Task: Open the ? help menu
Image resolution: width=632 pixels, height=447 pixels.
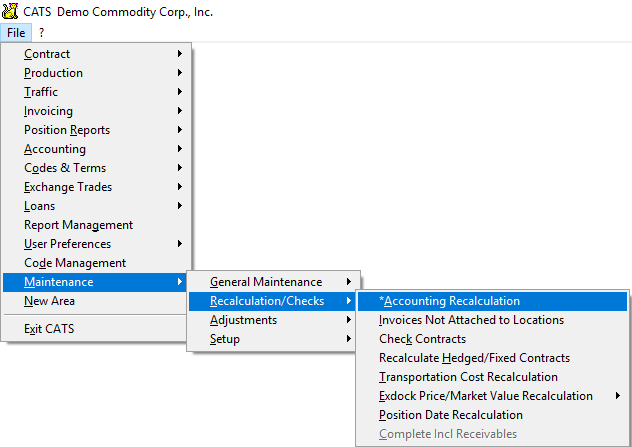Action: 41,33
